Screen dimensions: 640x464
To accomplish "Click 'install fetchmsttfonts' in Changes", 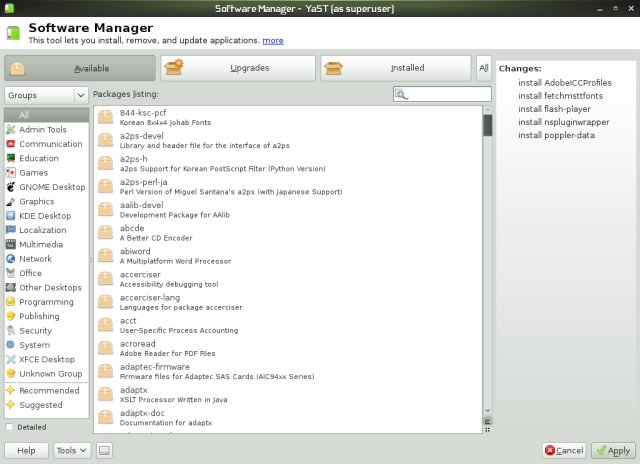I will click(560, 96).
